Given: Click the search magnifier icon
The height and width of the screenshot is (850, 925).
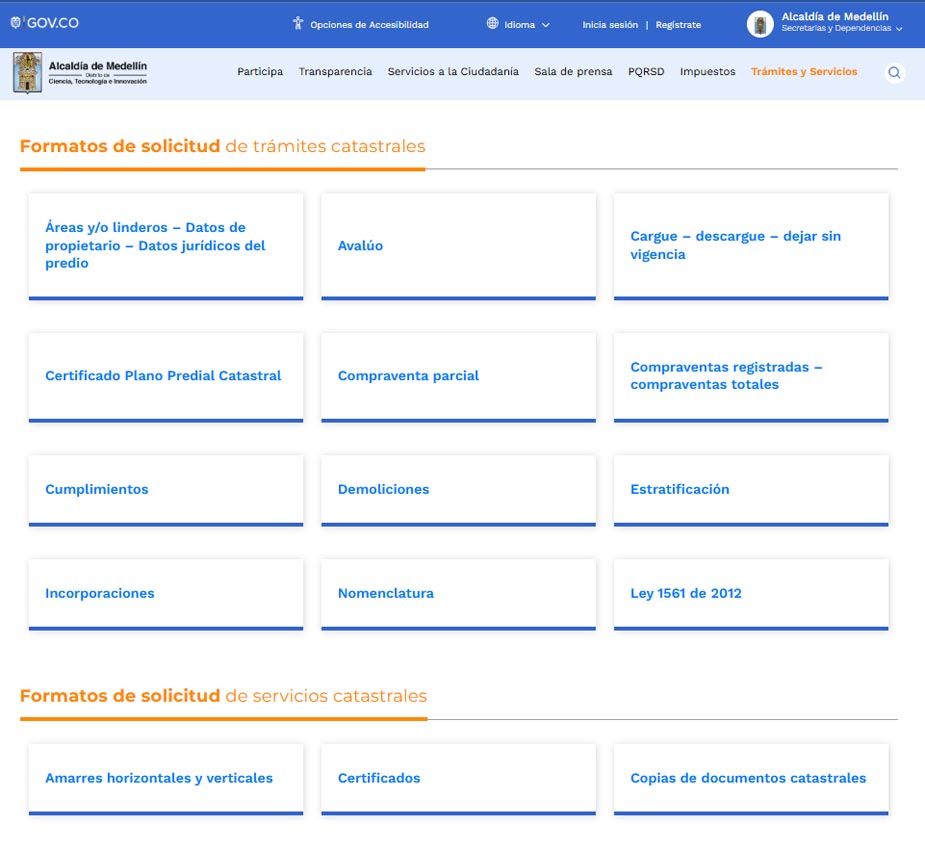Looking at the screenshot, I should pyautogui.click(x=894, y=72).
